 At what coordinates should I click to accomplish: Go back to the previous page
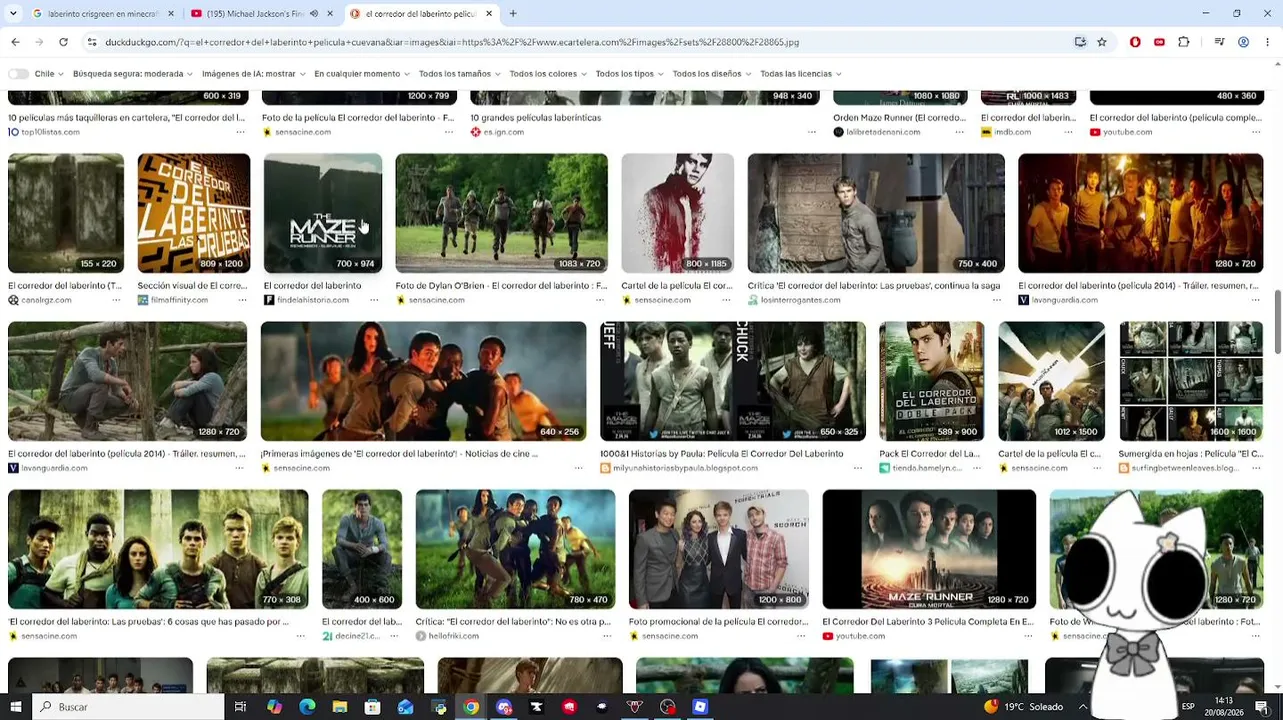pyautogui.click(x=15, y=42)
